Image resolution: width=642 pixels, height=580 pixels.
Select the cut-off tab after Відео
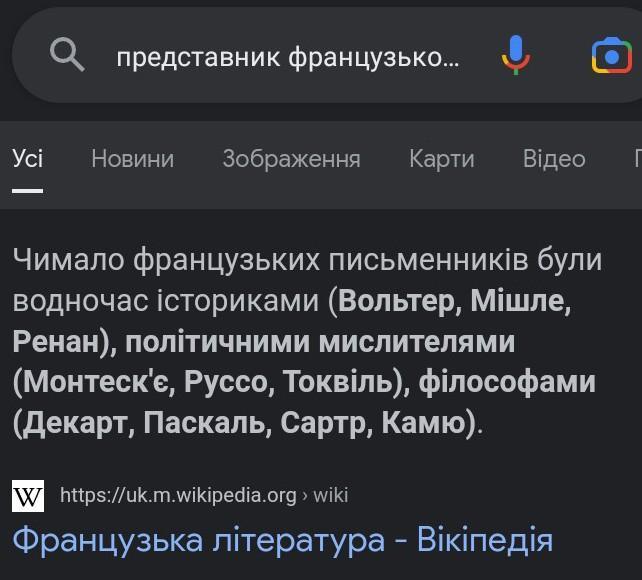pyautogui.click(x=636, y=159)
